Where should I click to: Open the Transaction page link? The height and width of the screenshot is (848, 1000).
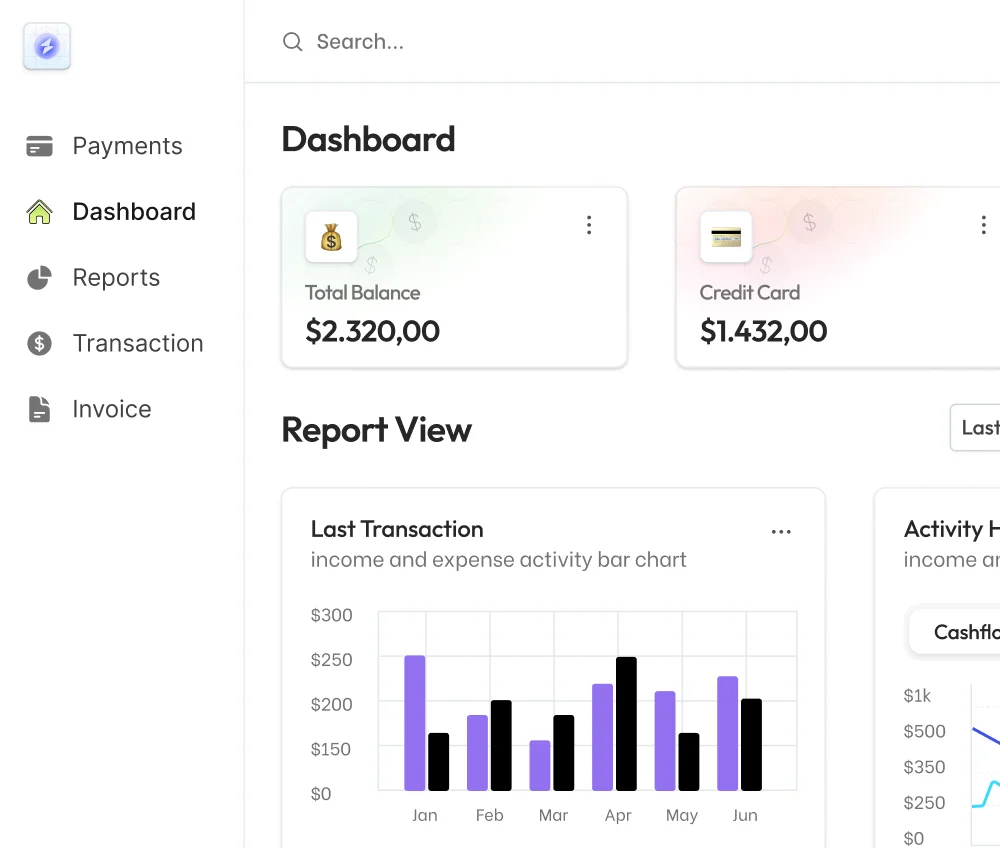tap(138, 344)
